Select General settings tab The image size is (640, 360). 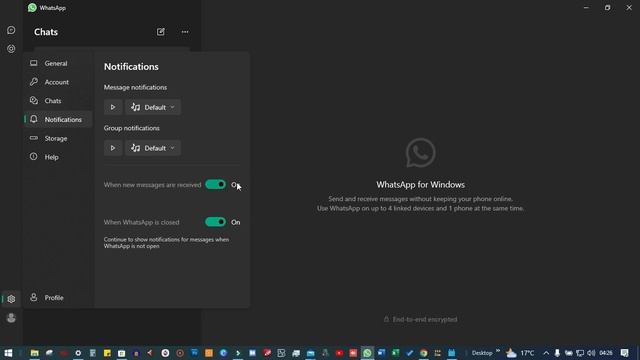coord(58,63)
